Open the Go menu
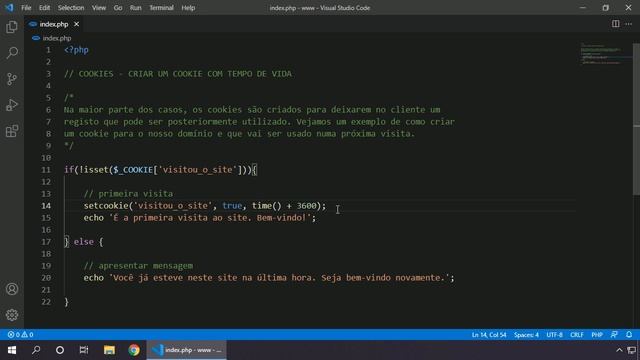The image size is (640, 360). [118, 8]
